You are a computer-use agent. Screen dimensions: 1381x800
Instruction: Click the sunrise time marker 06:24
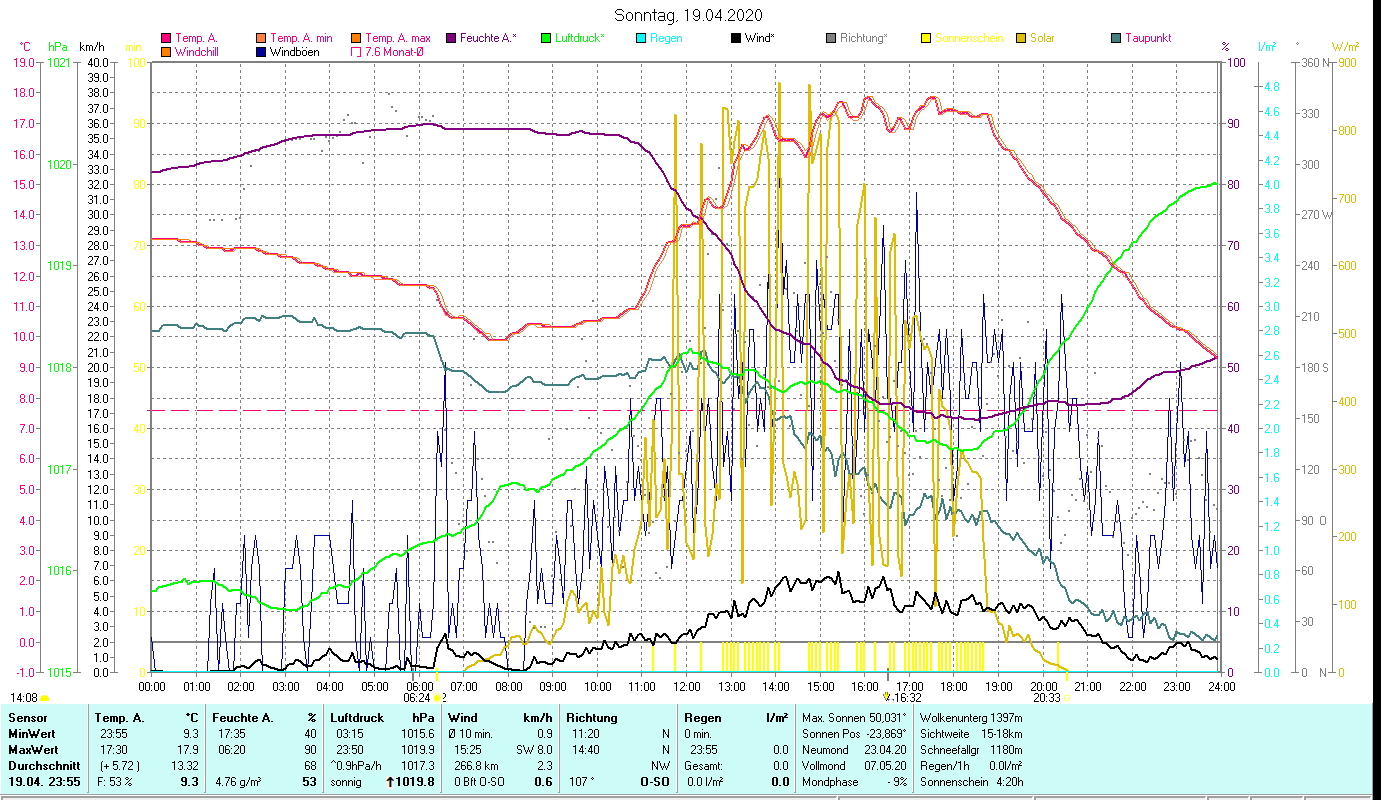(x=417, y=698)
